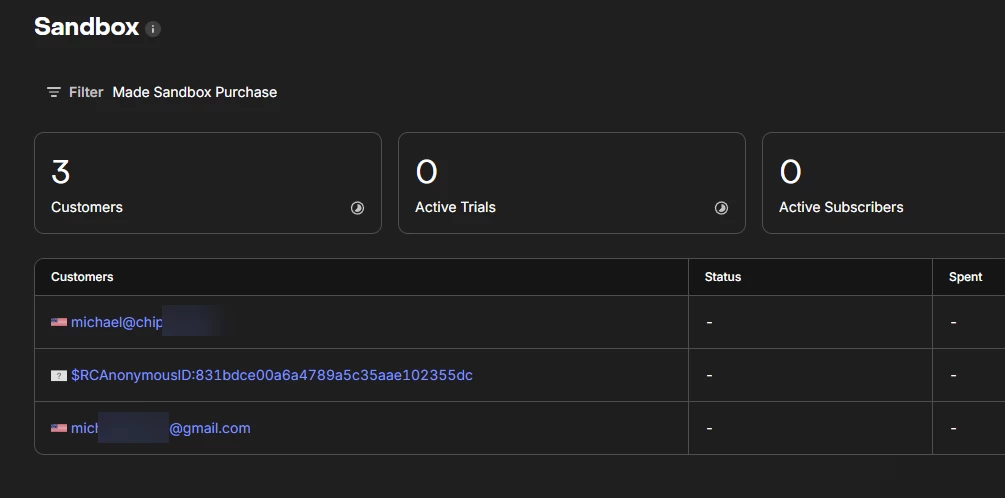Click the Status cell in the $RCAnonymousID row
This screenshot has height=498, width=1005.
[810, 375]
